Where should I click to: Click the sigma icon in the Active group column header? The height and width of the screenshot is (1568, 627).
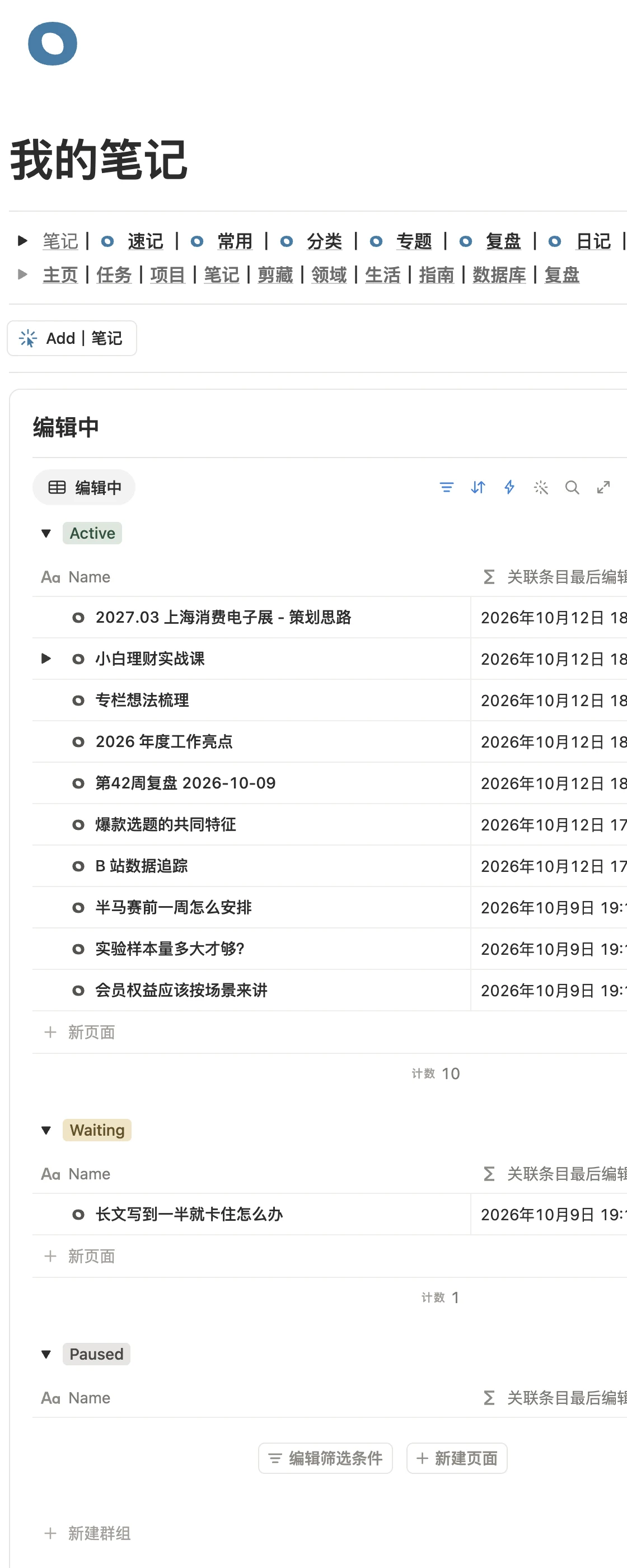pos(489,577)
